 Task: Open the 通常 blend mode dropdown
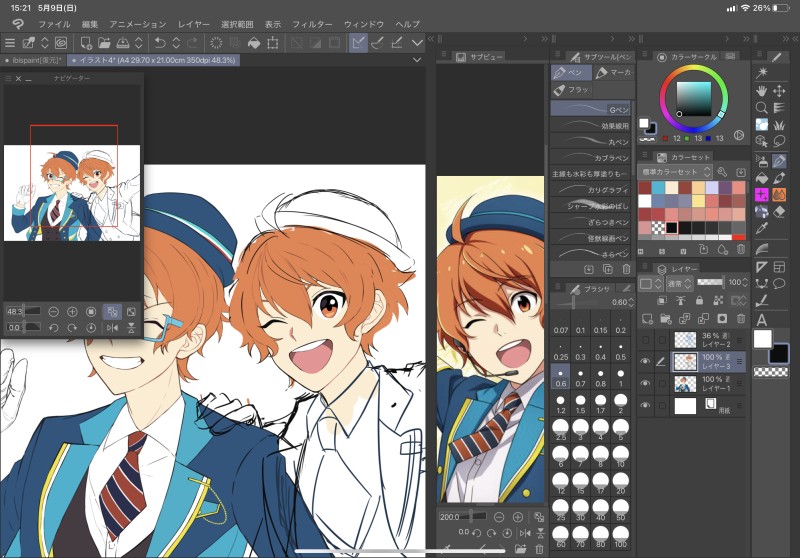click(677, 283)
